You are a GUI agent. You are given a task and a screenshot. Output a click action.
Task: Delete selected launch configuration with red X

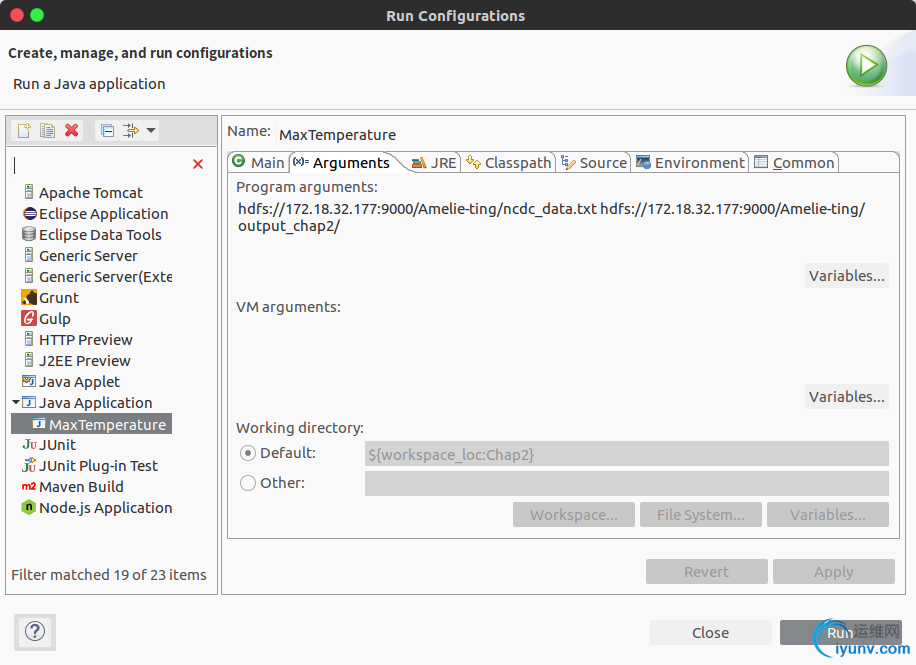click(71, 130)
